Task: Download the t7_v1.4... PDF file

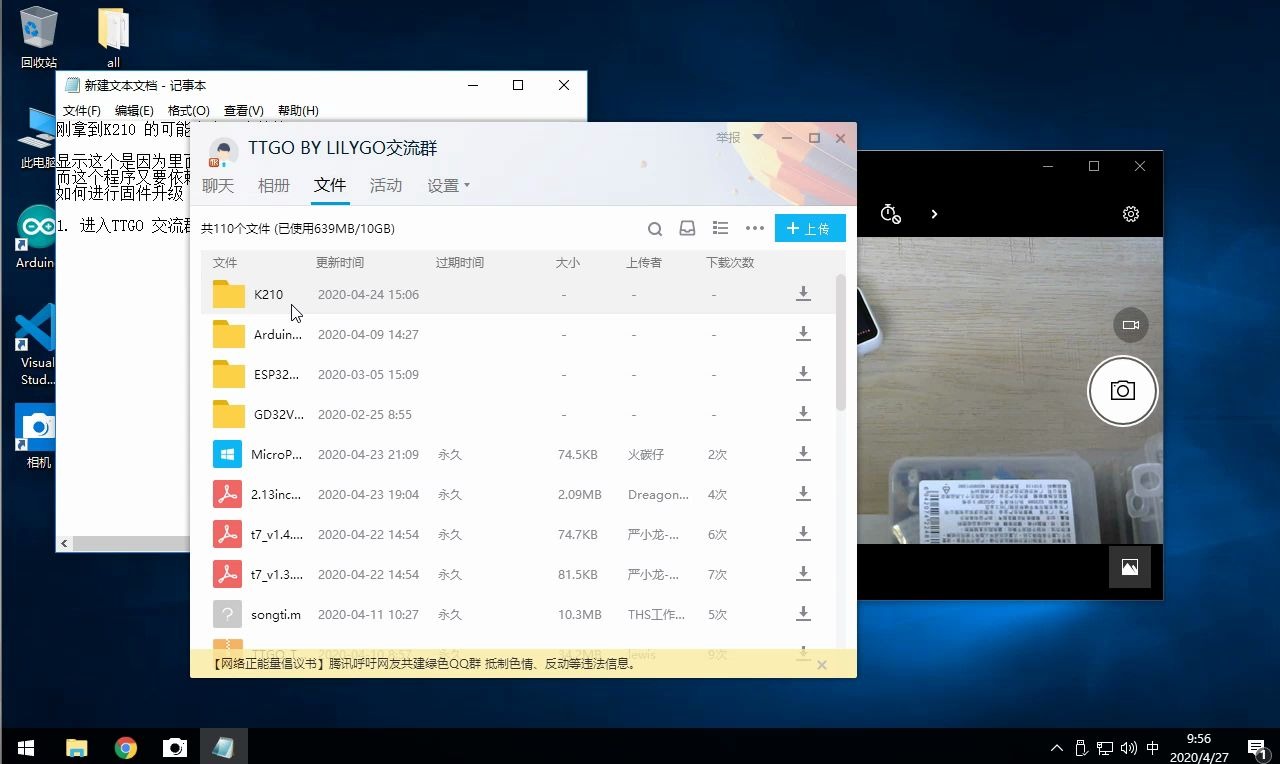Action: (x=803, y=534)
